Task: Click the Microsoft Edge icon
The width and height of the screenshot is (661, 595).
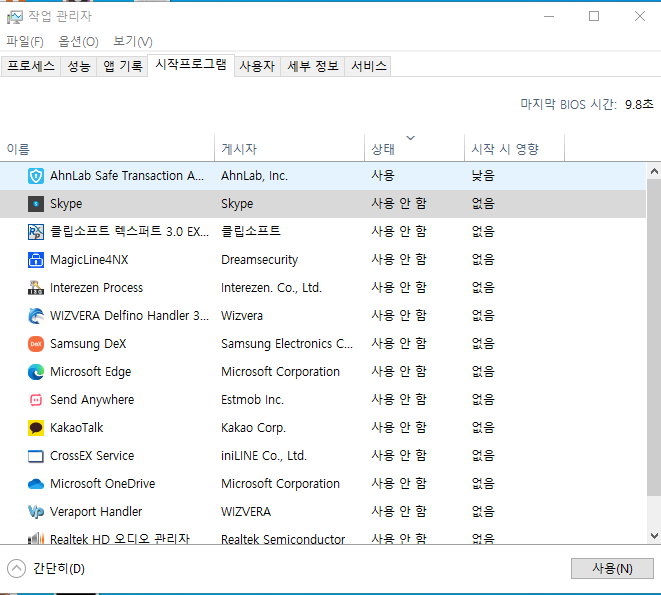Action: (x=36, y=372)
